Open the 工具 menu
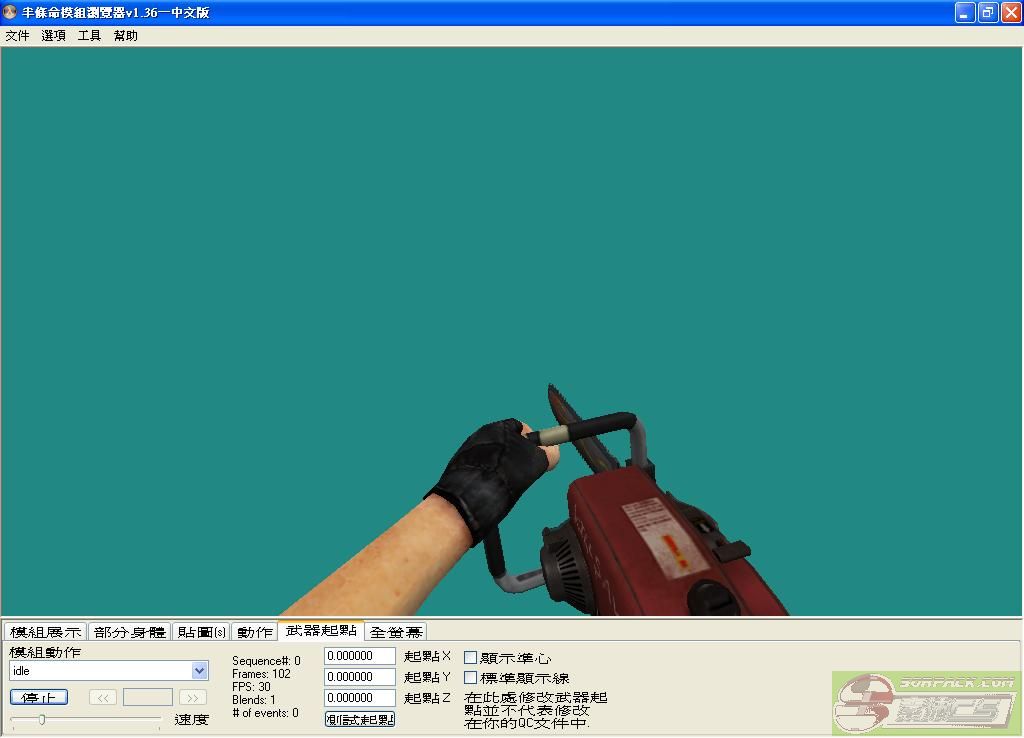Image resolution: width=1024 pixels, height=738 pixels. [x=90, y=36]
